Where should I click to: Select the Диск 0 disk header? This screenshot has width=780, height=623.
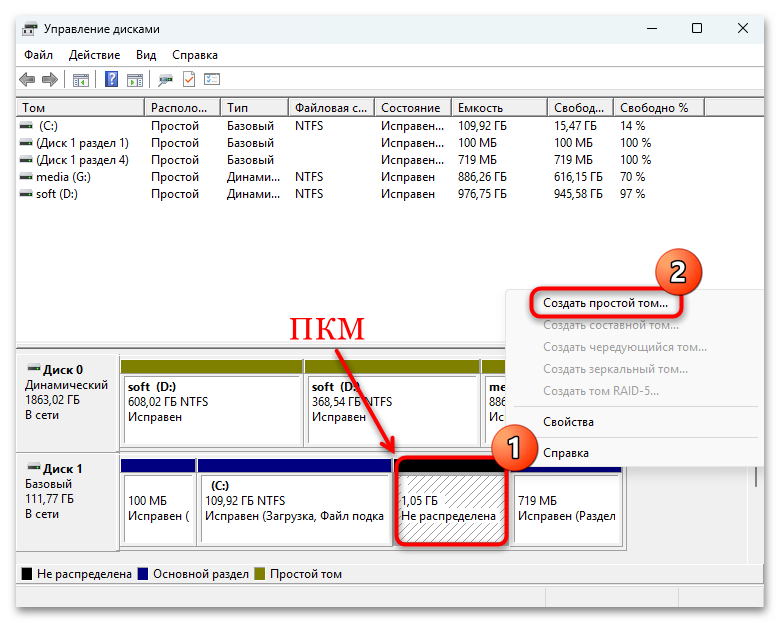[x=67, y=402]
